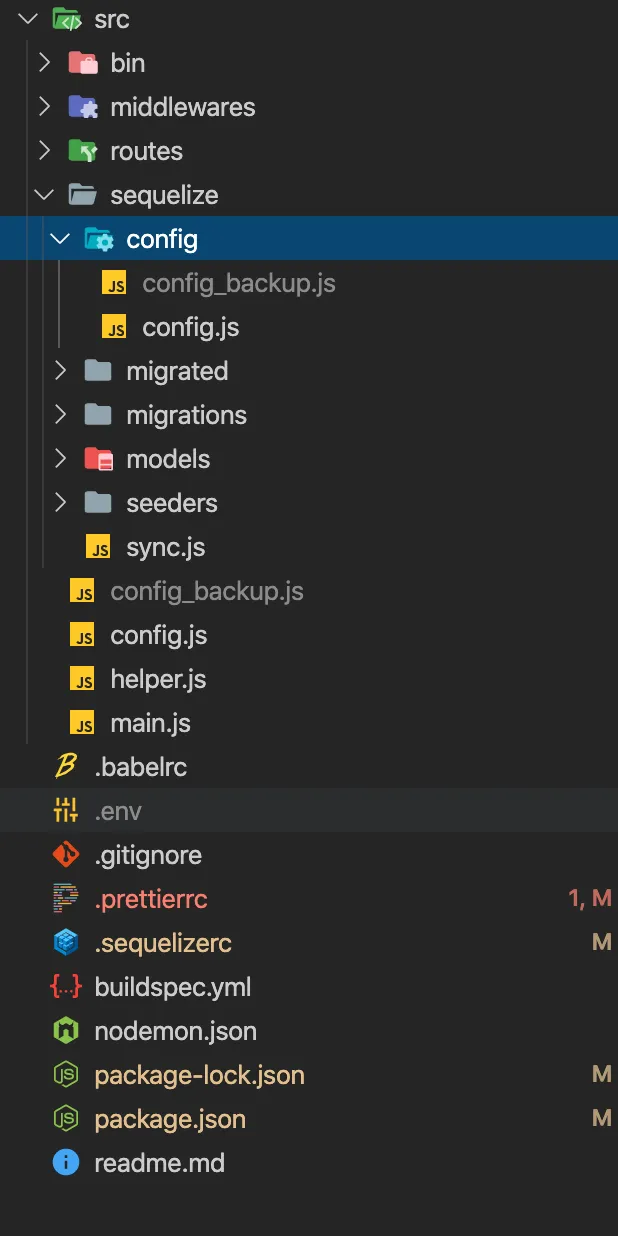This screenshot has height=1236, width=618.
Task: Click the info icon beside readme.md
Action: point(66,1163)
